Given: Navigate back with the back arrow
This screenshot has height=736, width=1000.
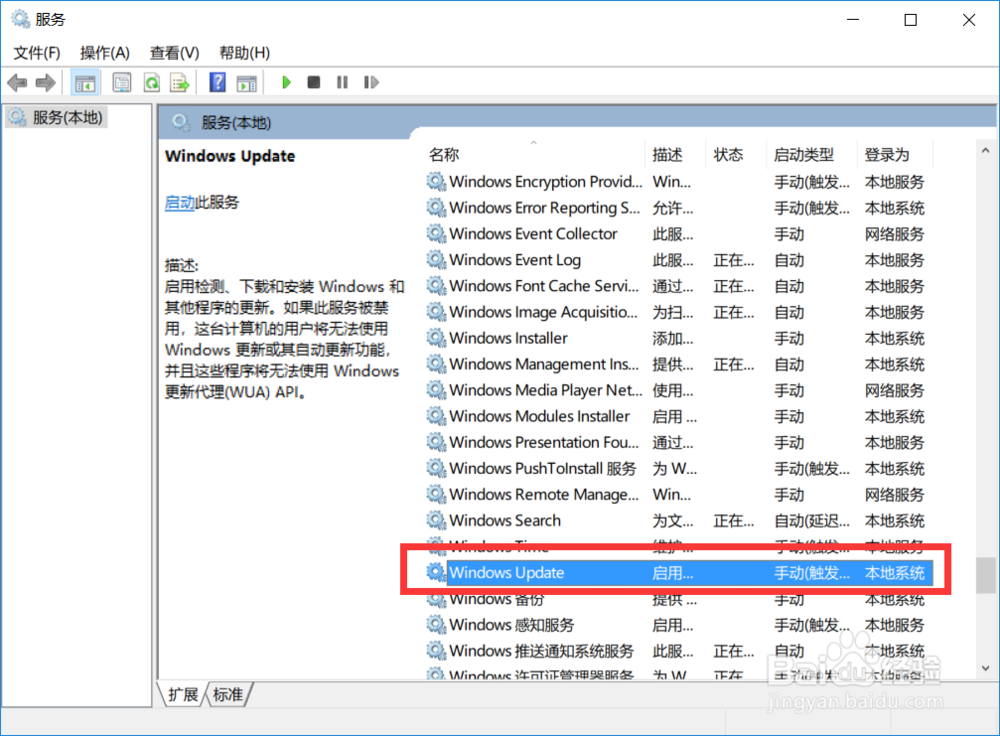Looking at the screenshot, I should click(17, 82).
